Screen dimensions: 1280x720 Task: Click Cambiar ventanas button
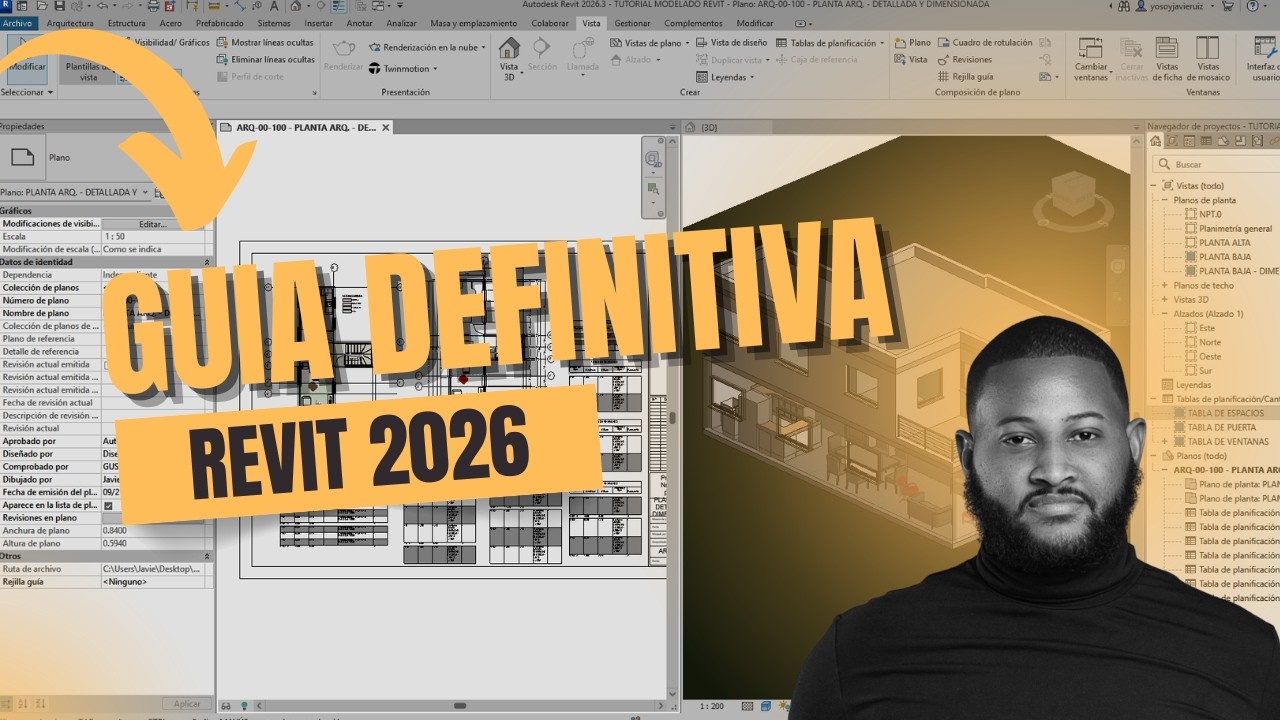[1091, 58]
